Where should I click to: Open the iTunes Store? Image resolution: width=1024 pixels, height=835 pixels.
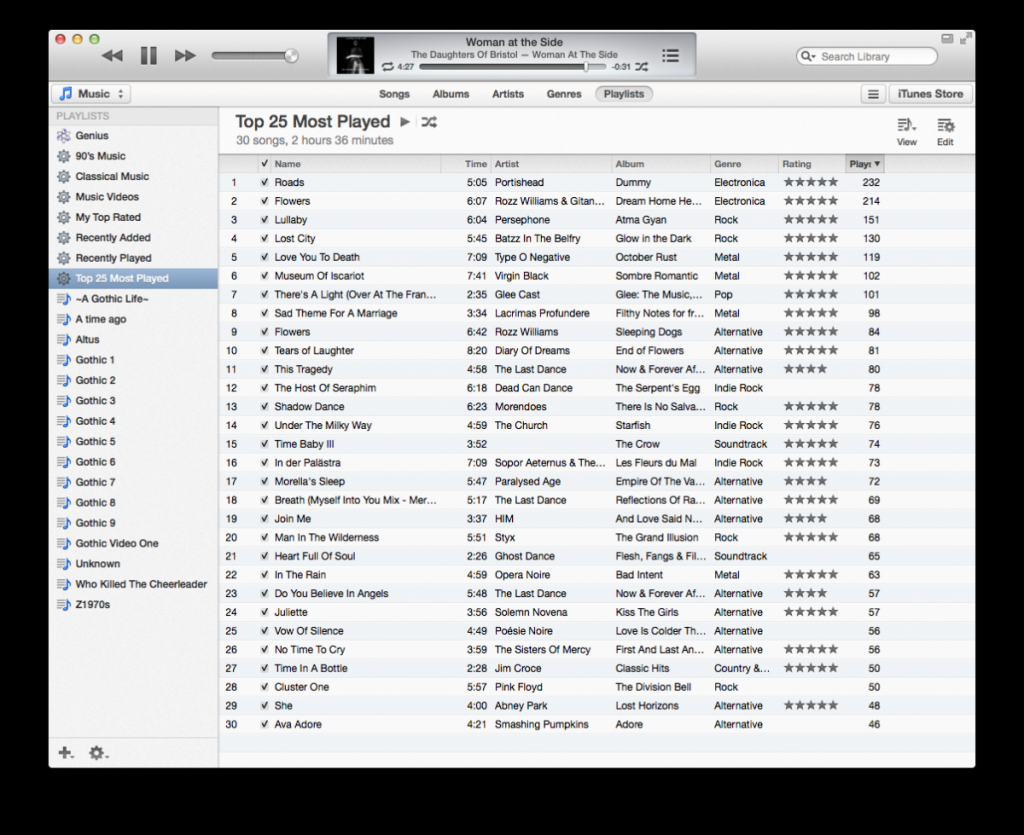[x=930, y=94]
